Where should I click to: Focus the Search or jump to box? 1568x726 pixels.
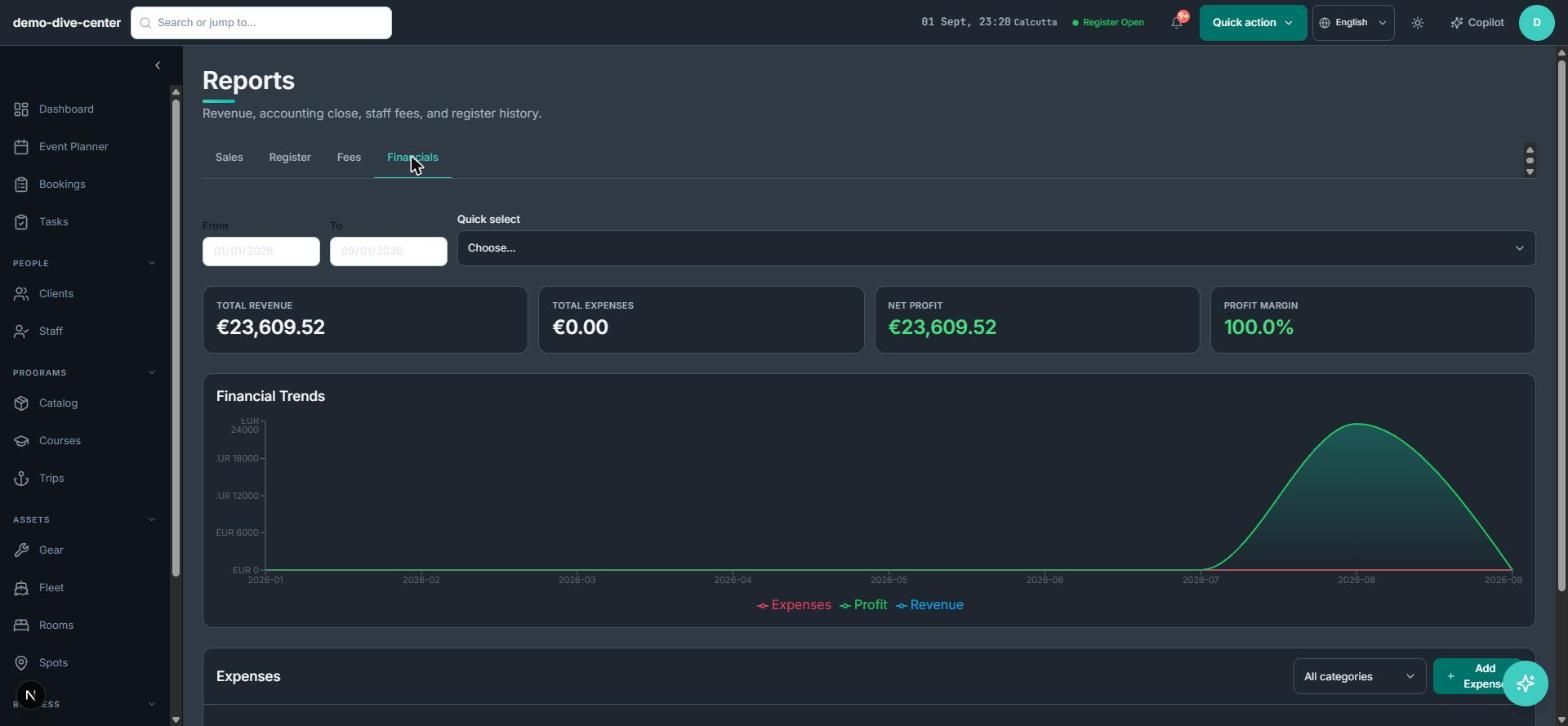261,22
